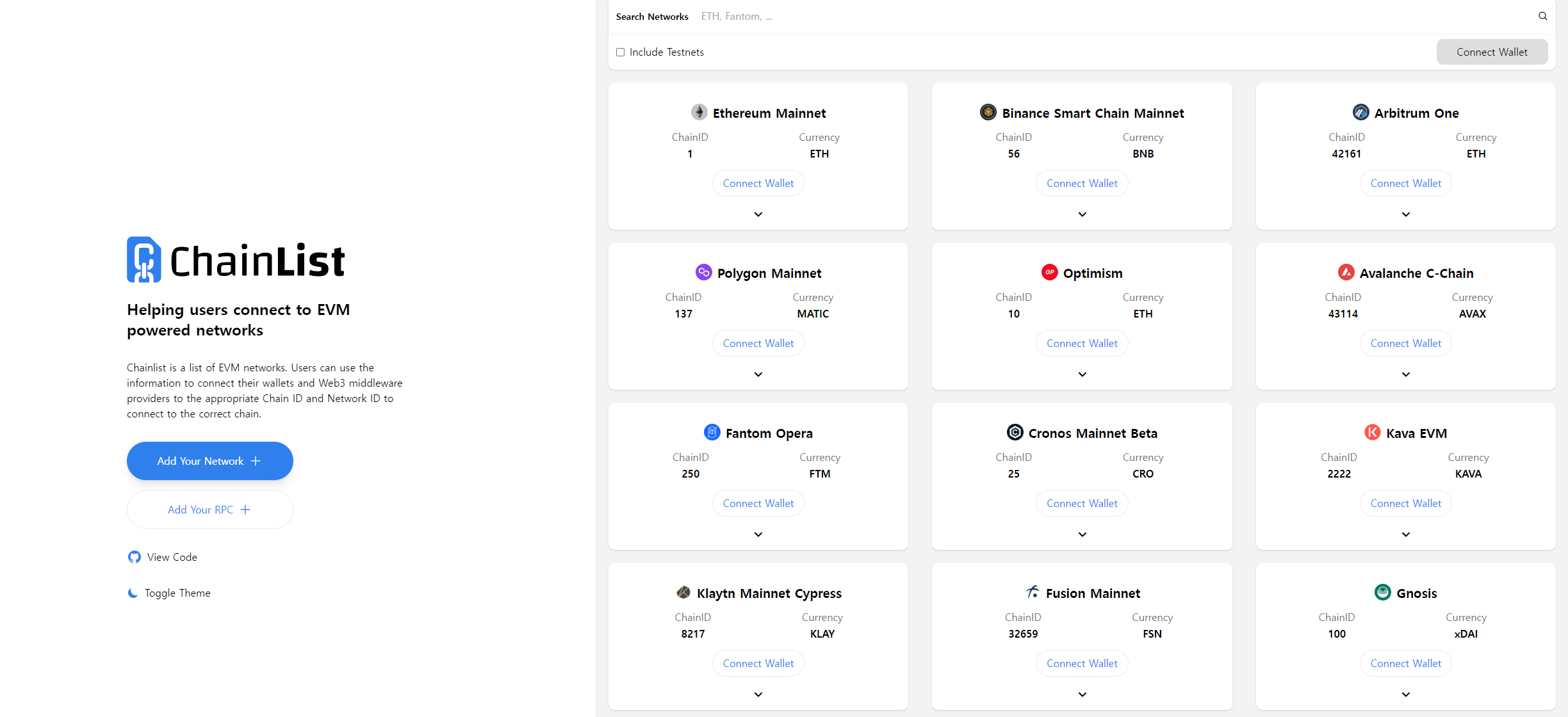1568x717 pixels.
Task: Click the Cronos Mainnet Beta title text
Action: click(x=1093, y=433)
